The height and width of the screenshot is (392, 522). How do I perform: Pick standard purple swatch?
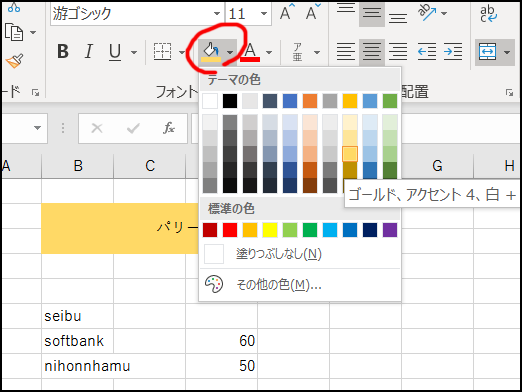point(390,230)
